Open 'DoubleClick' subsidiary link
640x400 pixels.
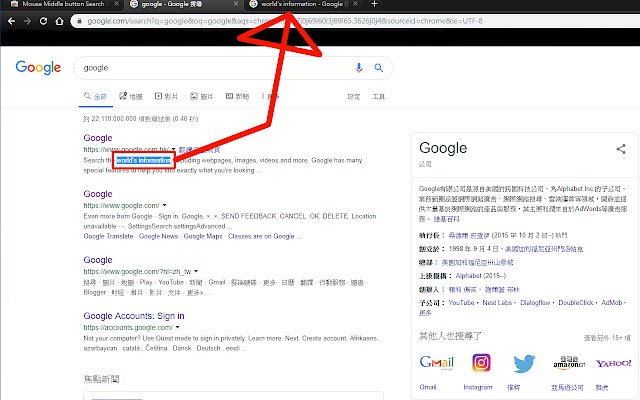pos(576,303)
